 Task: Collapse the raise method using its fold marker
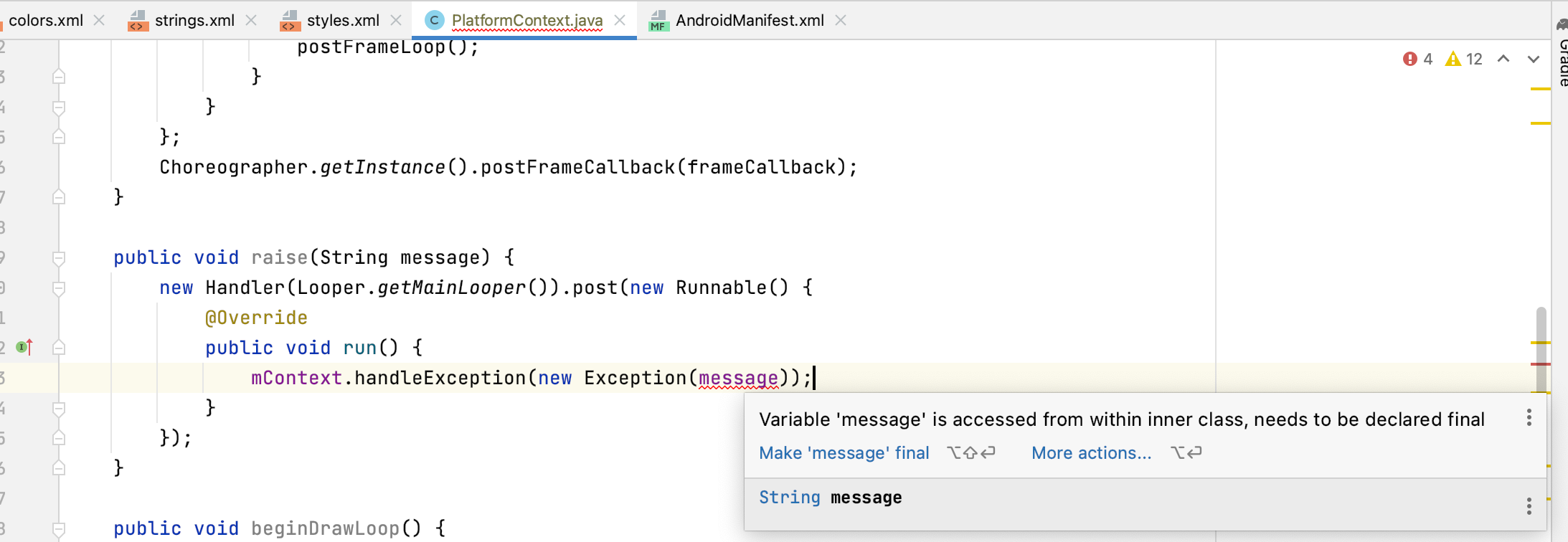(x=60, y=258)
